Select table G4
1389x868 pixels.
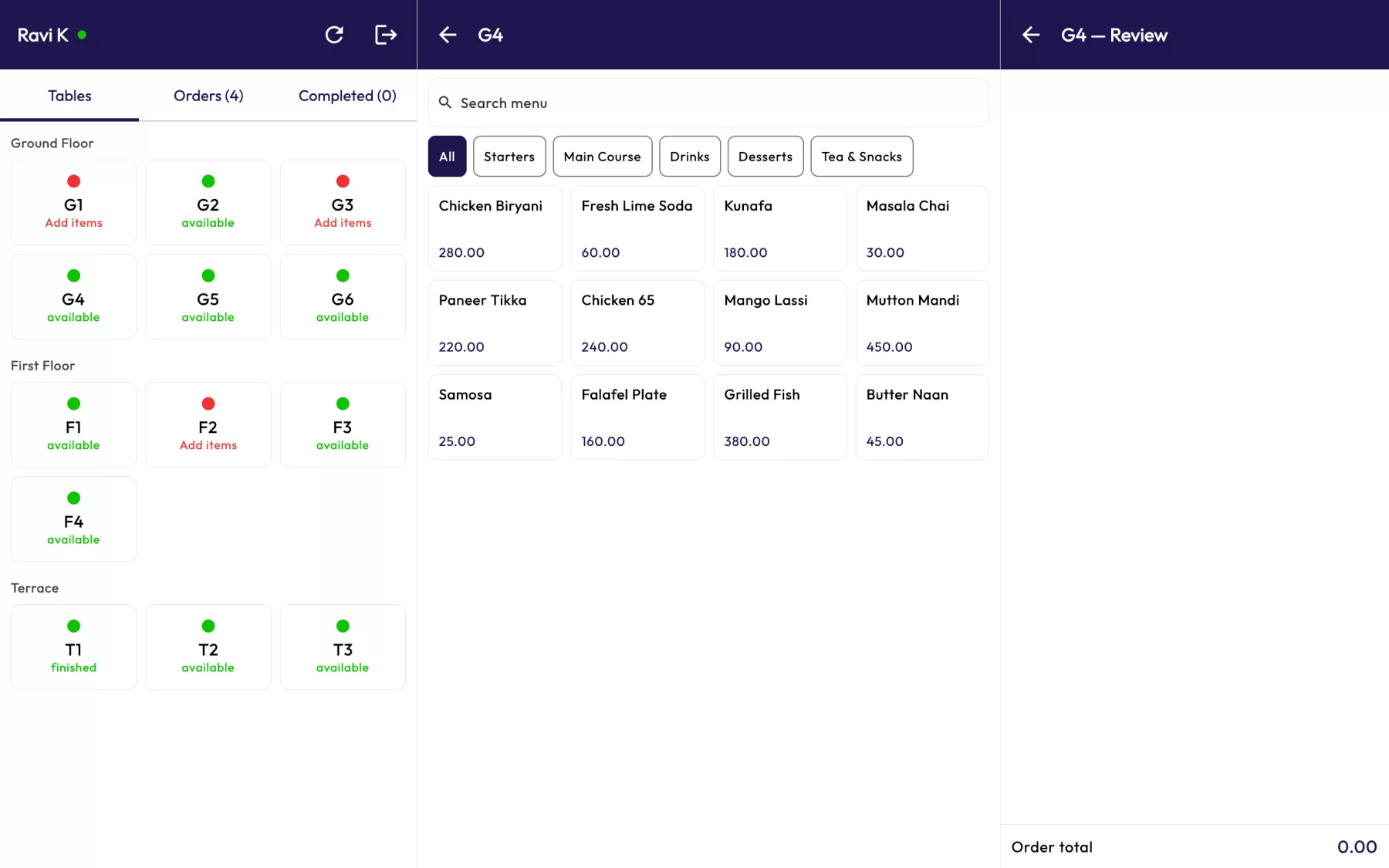click(73, 296)
